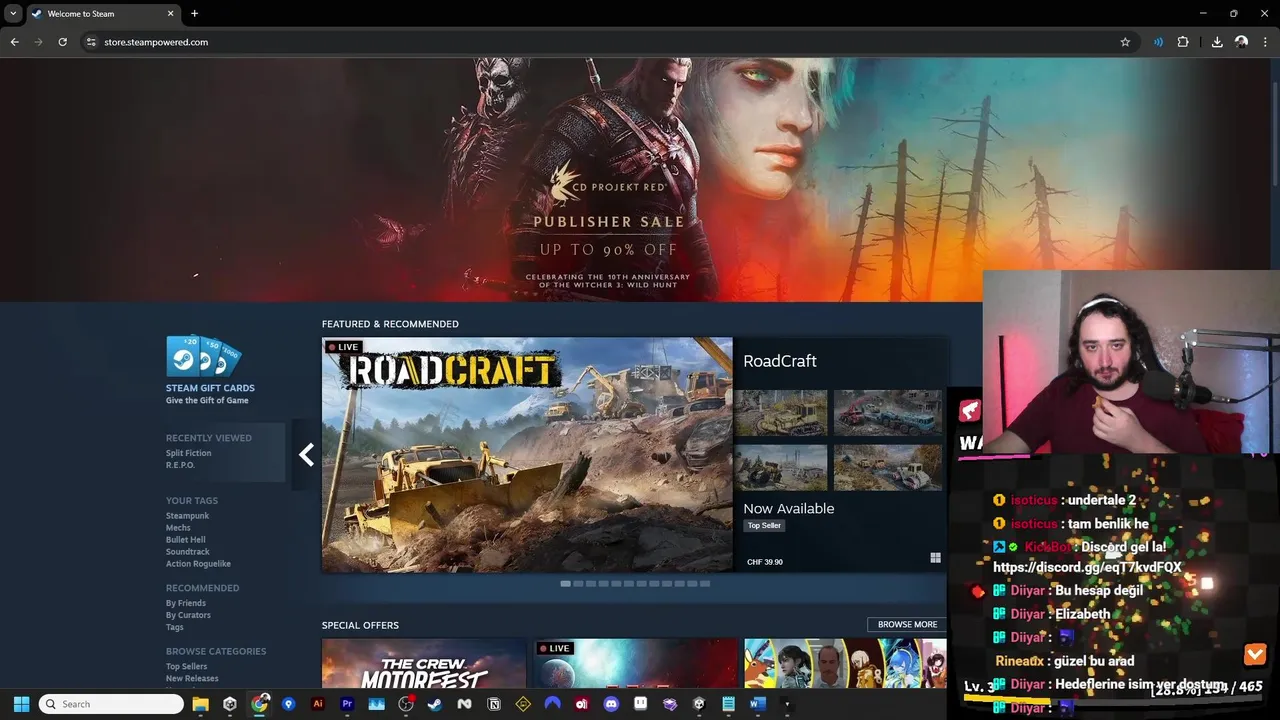
Task: Click the Steam Gift Cards link
Action: (x=210, y=388)
